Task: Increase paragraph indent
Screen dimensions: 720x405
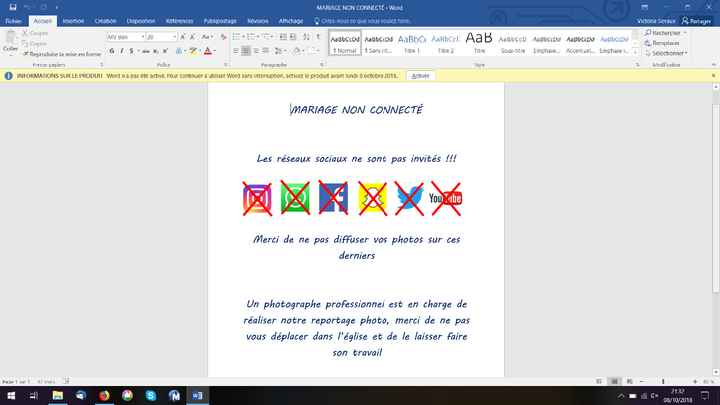Action: coord(293,37)
